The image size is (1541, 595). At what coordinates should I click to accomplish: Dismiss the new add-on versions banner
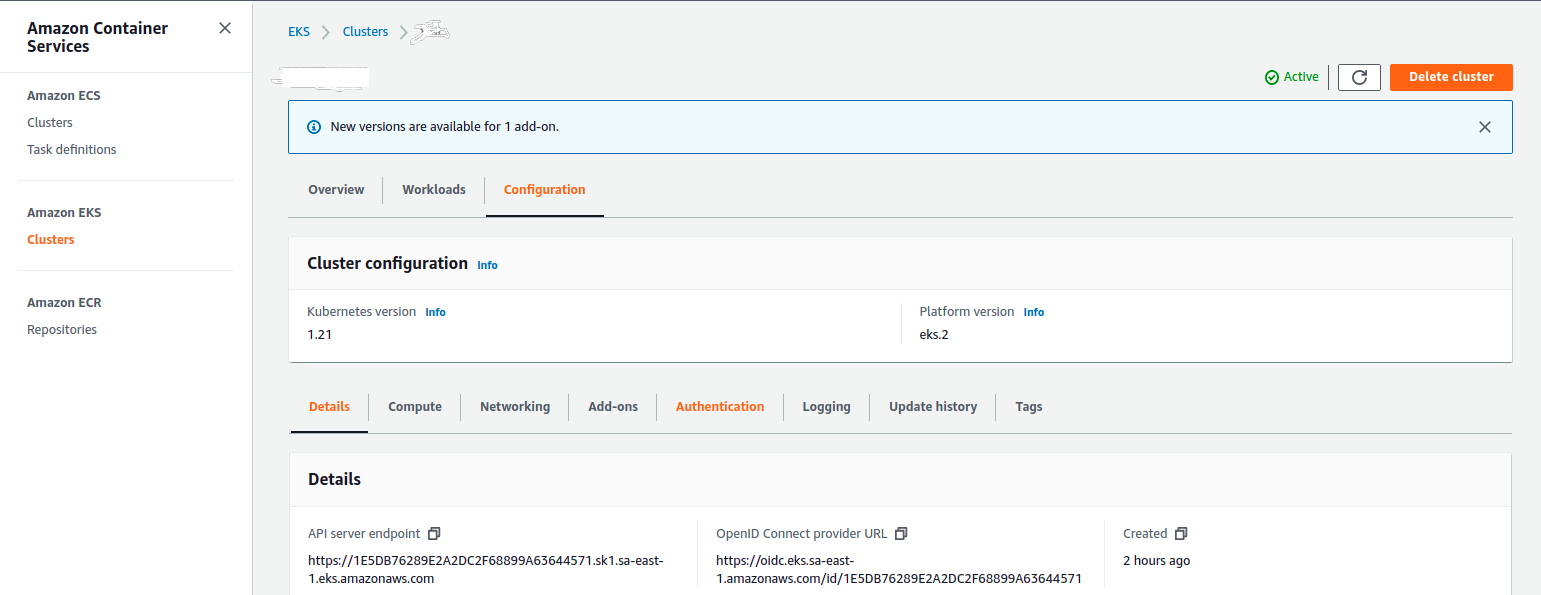click(x=1485, y=127)
